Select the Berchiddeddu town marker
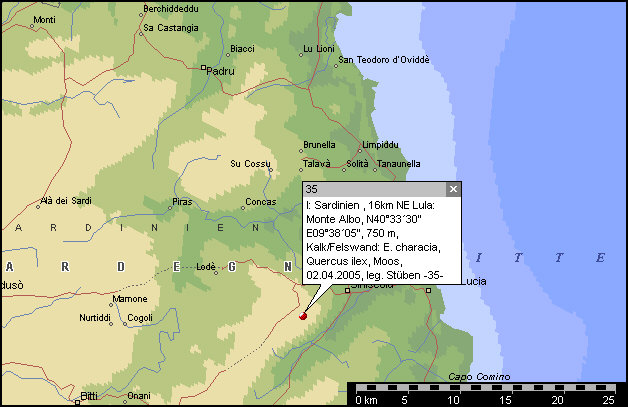The image size is (628, 407). (x=142, y=9)
